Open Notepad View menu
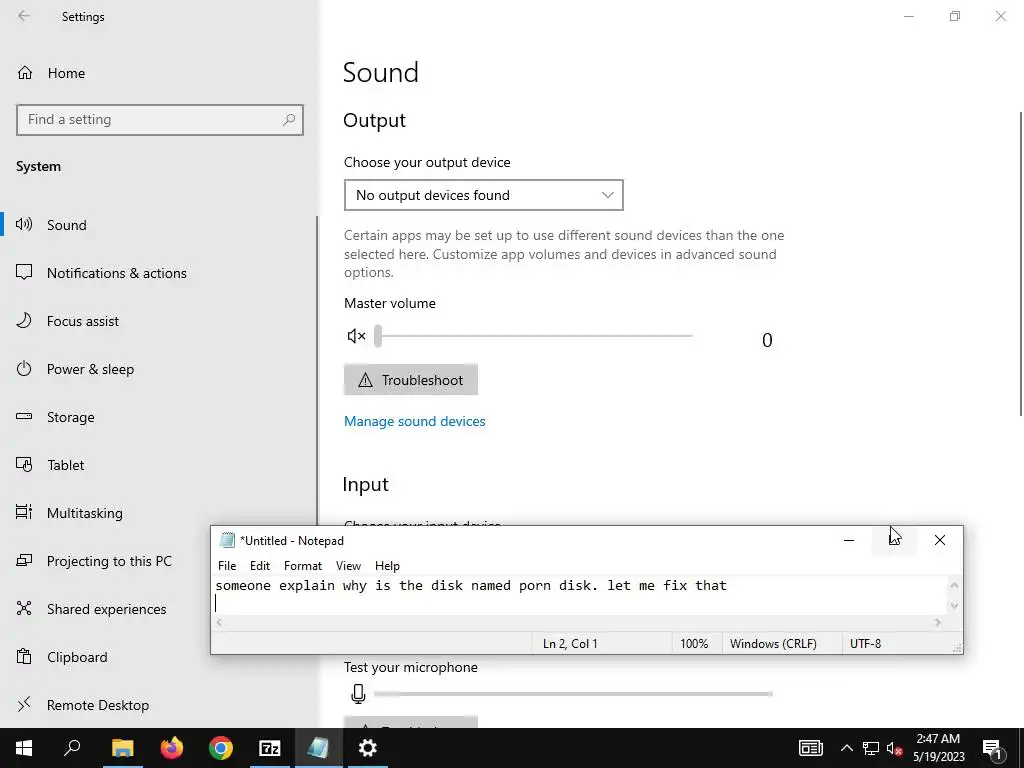 [x=348, y=566]
